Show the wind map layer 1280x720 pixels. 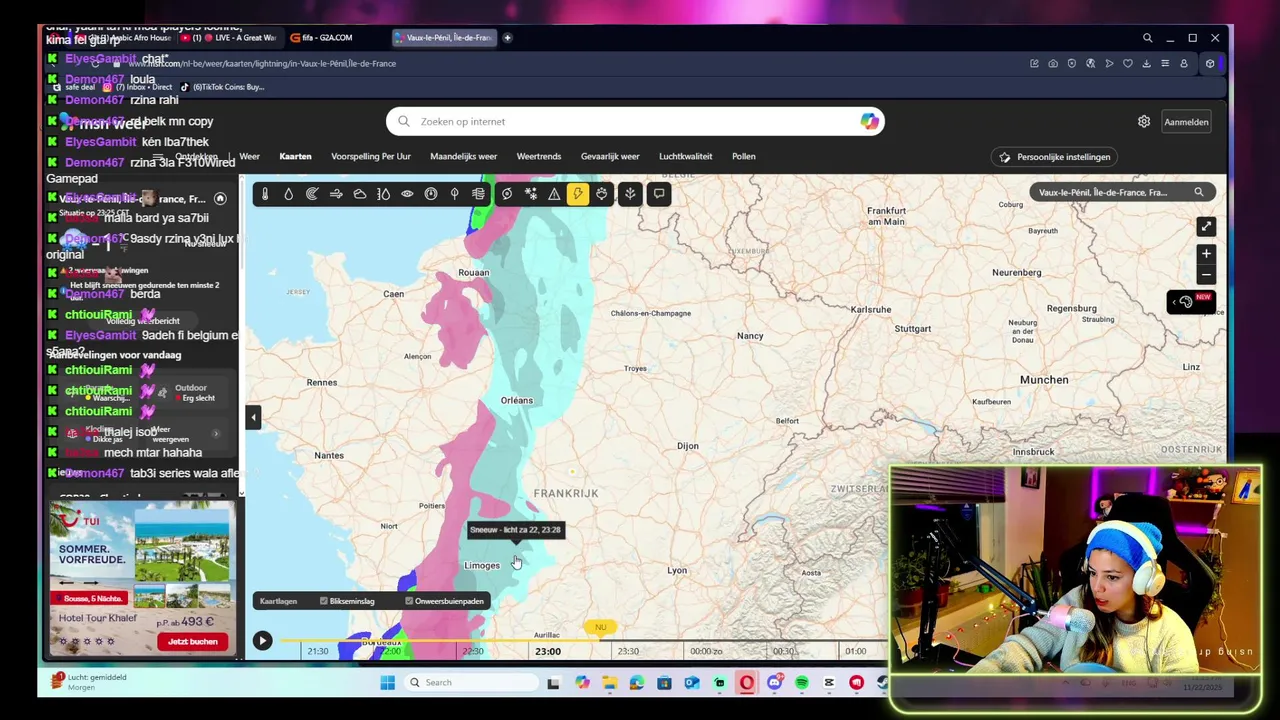point(336,194)
